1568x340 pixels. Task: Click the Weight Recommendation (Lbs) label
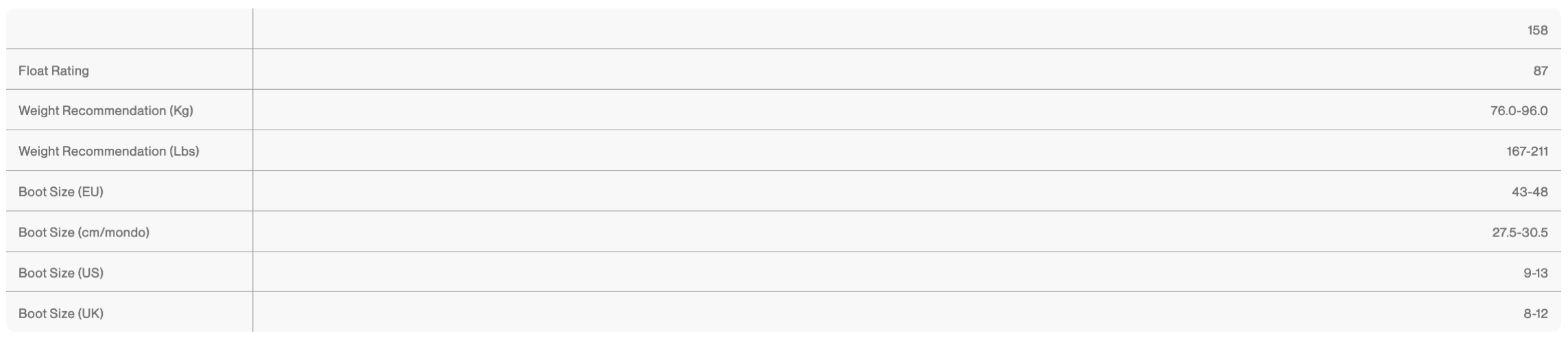point(108,151)
